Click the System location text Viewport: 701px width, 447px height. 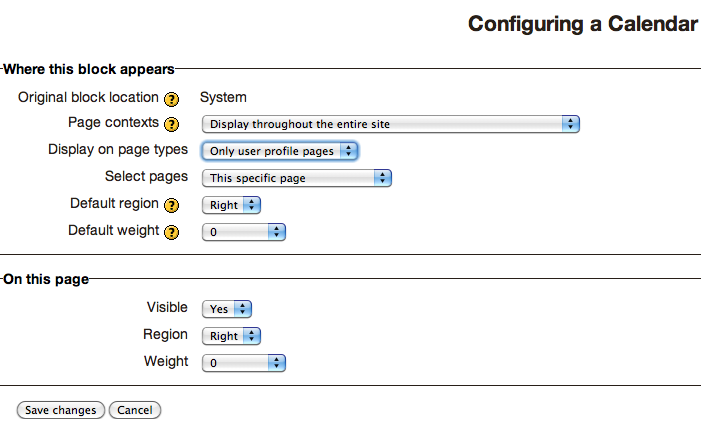click(x=223, y=97)
